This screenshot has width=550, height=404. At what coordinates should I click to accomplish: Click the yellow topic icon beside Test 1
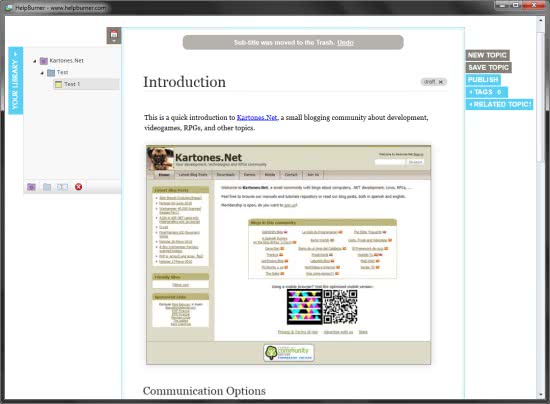coord(59,84)
